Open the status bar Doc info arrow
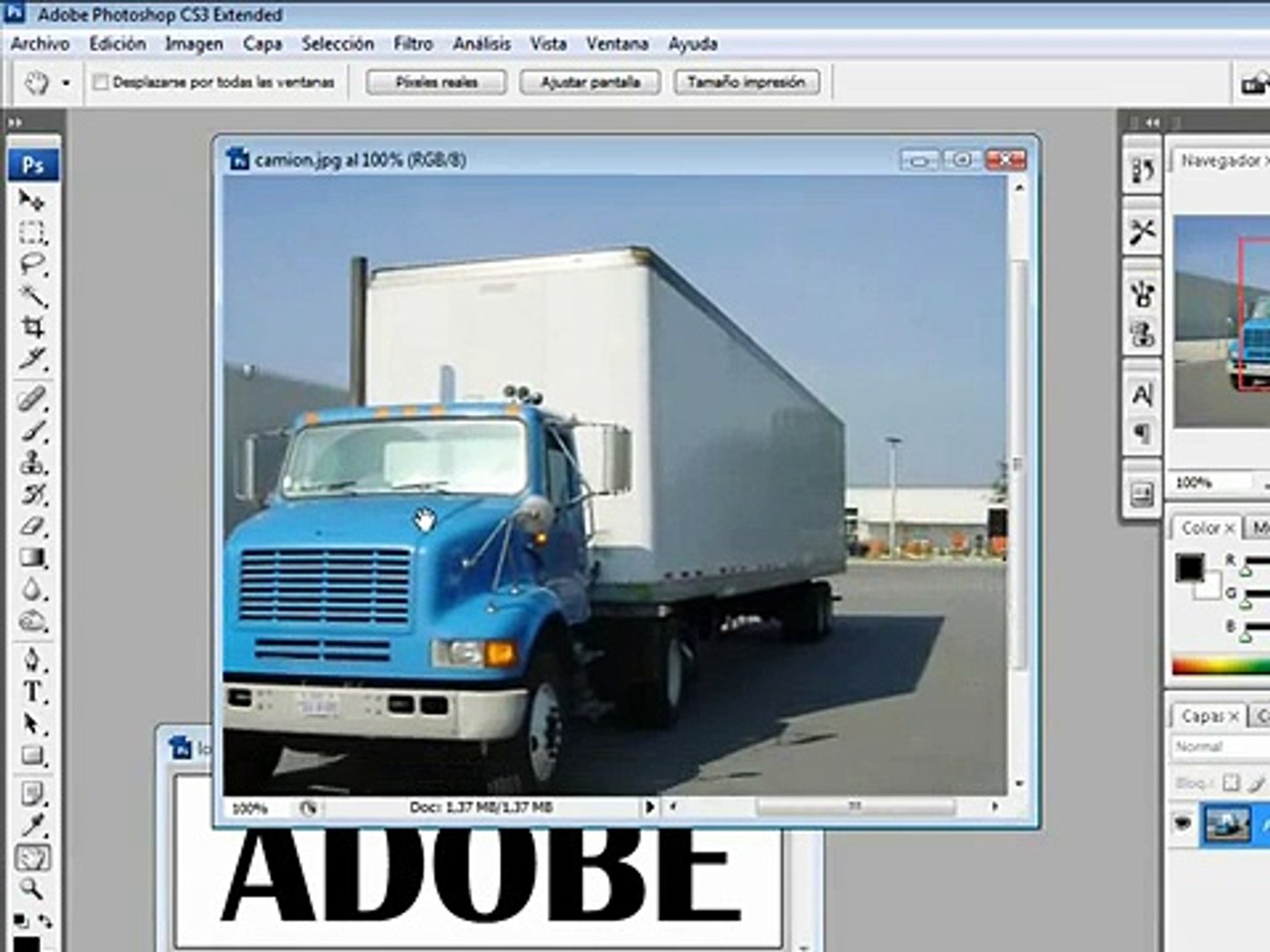1270x952 pixels. 650,807
